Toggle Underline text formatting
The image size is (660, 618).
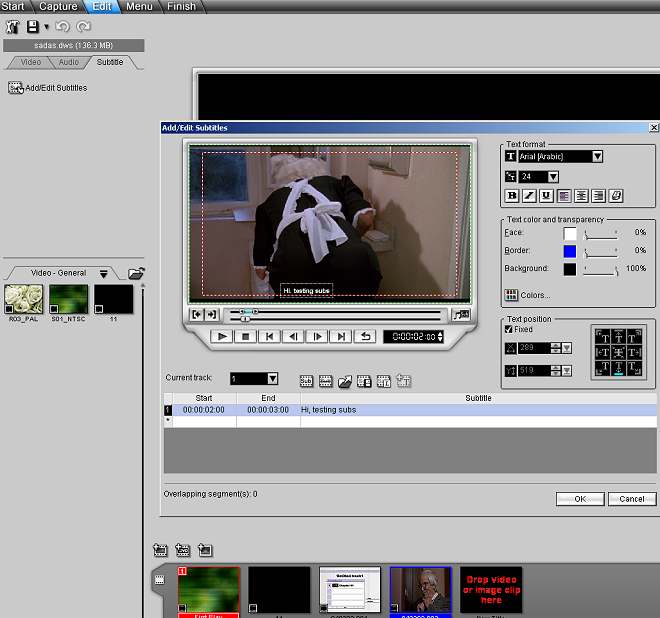546,196
